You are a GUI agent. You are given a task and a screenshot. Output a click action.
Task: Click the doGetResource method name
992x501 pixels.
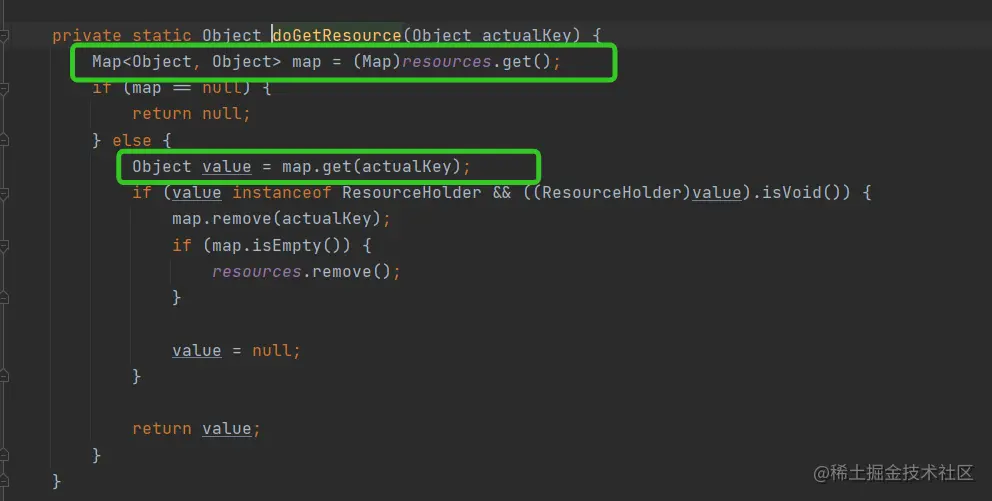pyautogui.click(x=337, y=35)
